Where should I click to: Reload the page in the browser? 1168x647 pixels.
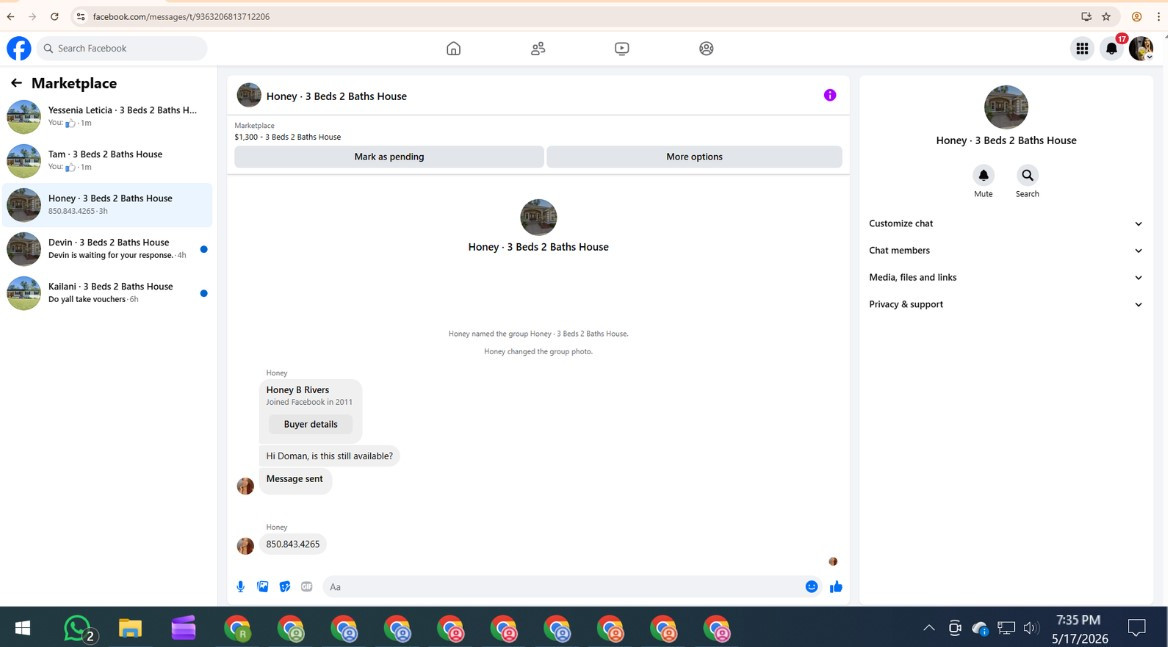(x=54, y=16)
